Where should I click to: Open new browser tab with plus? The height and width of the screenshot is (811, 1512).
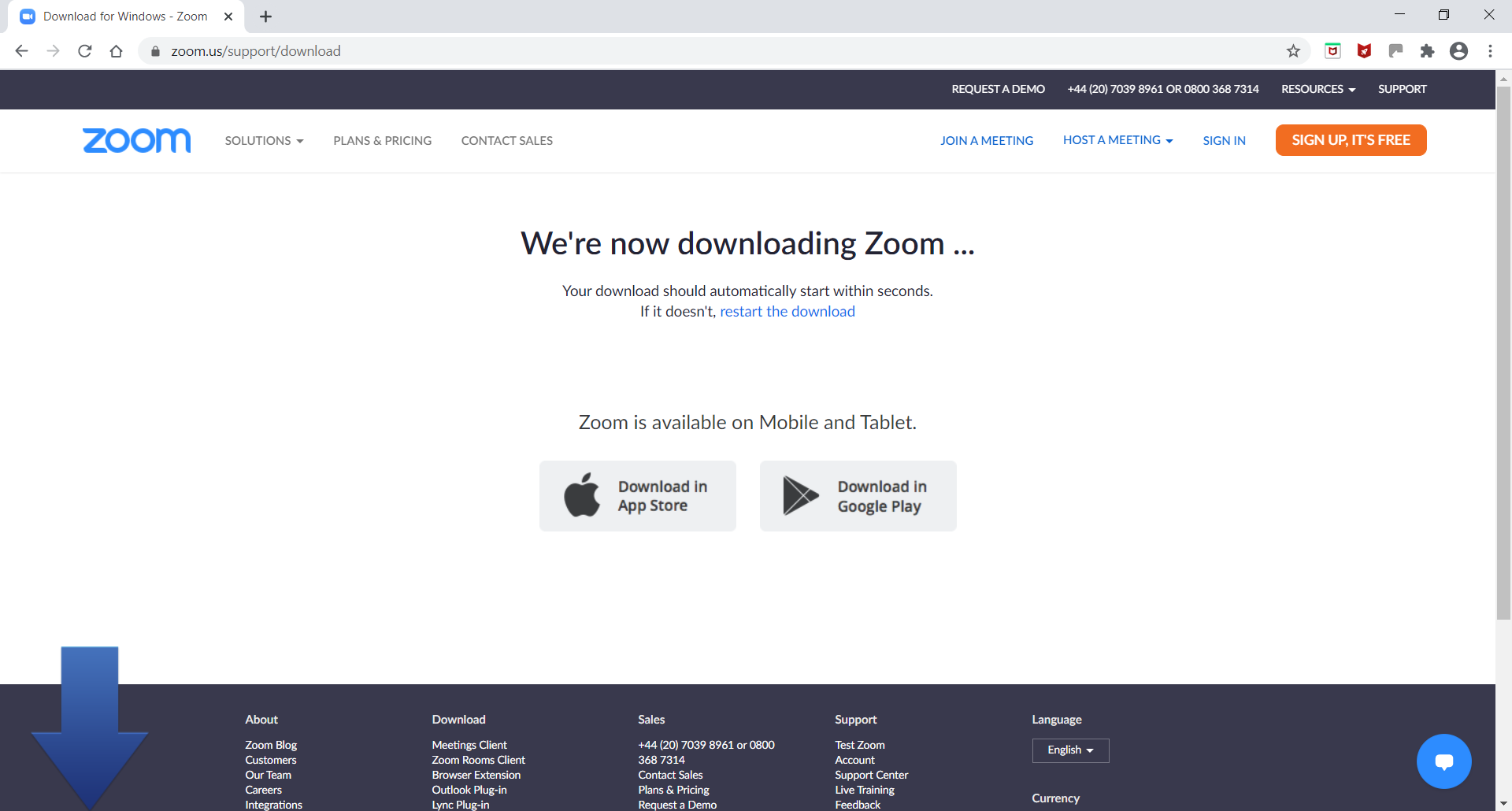coord(266,17)
